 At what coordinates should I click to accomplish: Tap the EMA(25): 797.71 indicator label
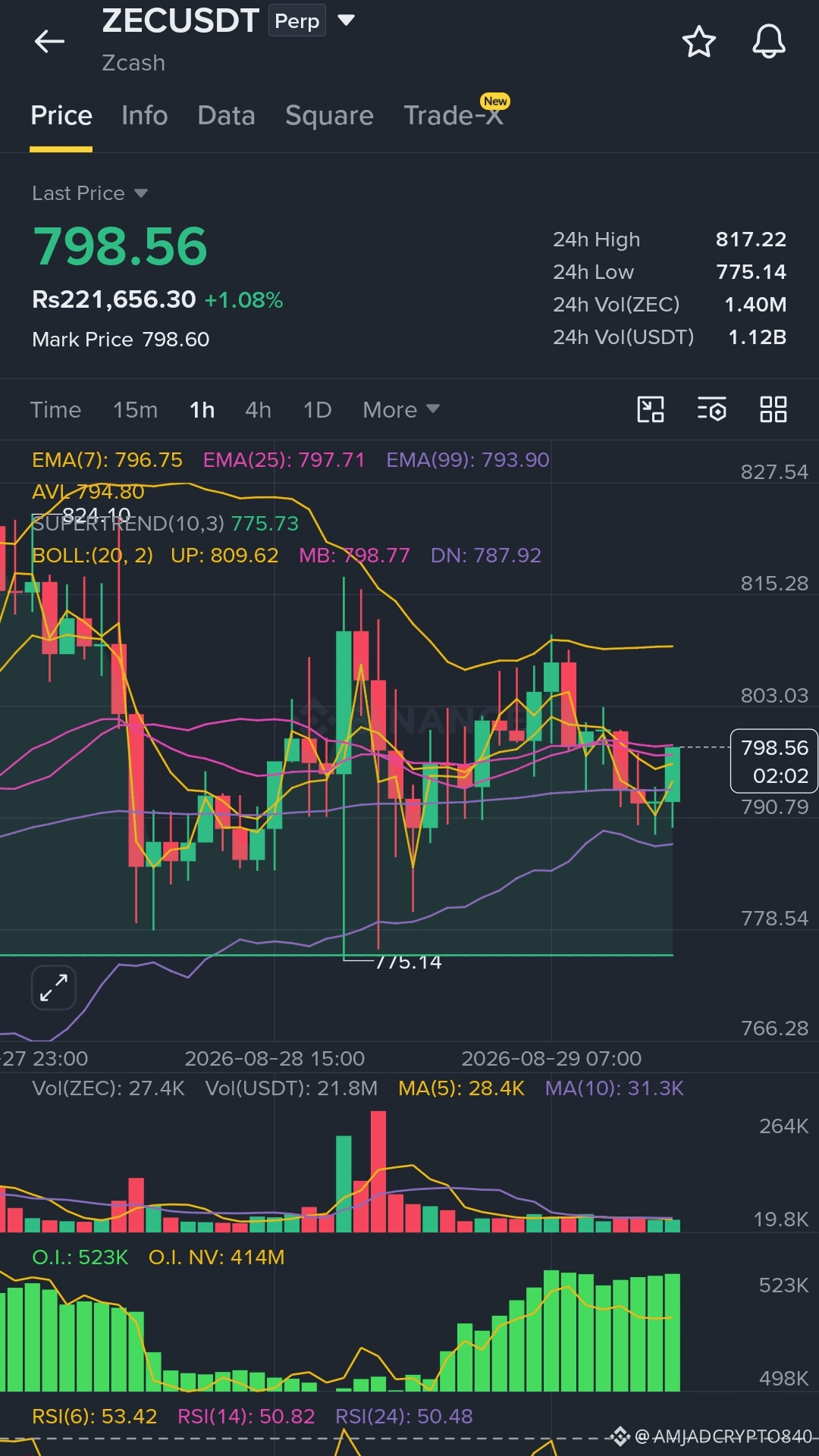(x=284, y=459)
